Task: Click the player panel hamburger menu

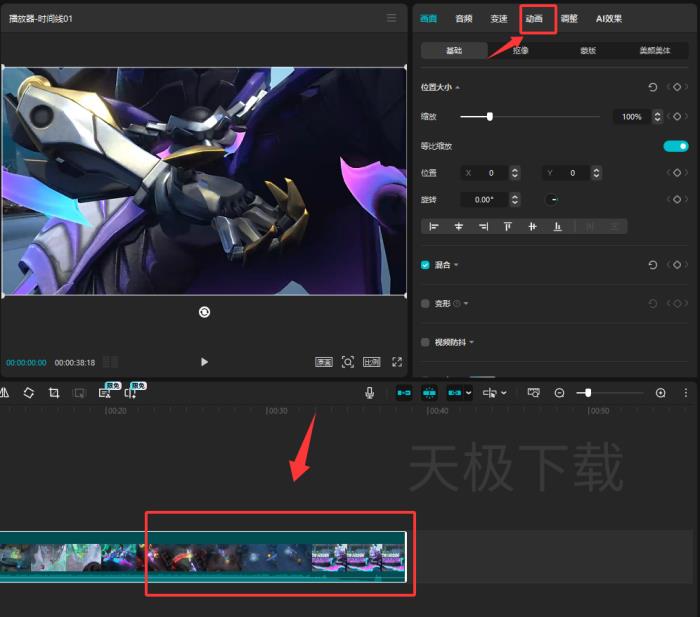Action: [x=391, y=18]
